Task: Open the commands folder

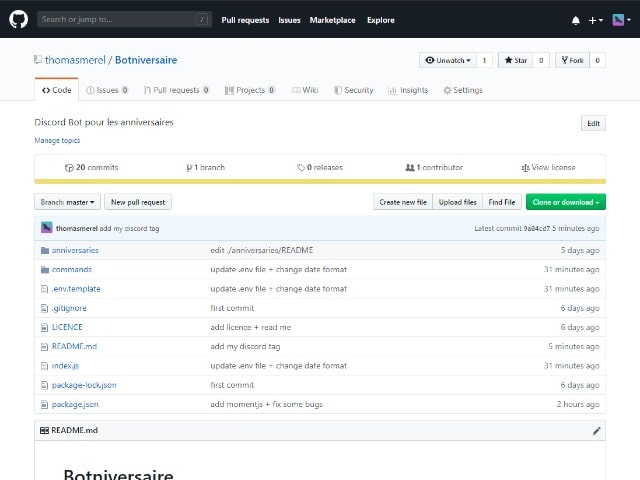Action: 72,269
